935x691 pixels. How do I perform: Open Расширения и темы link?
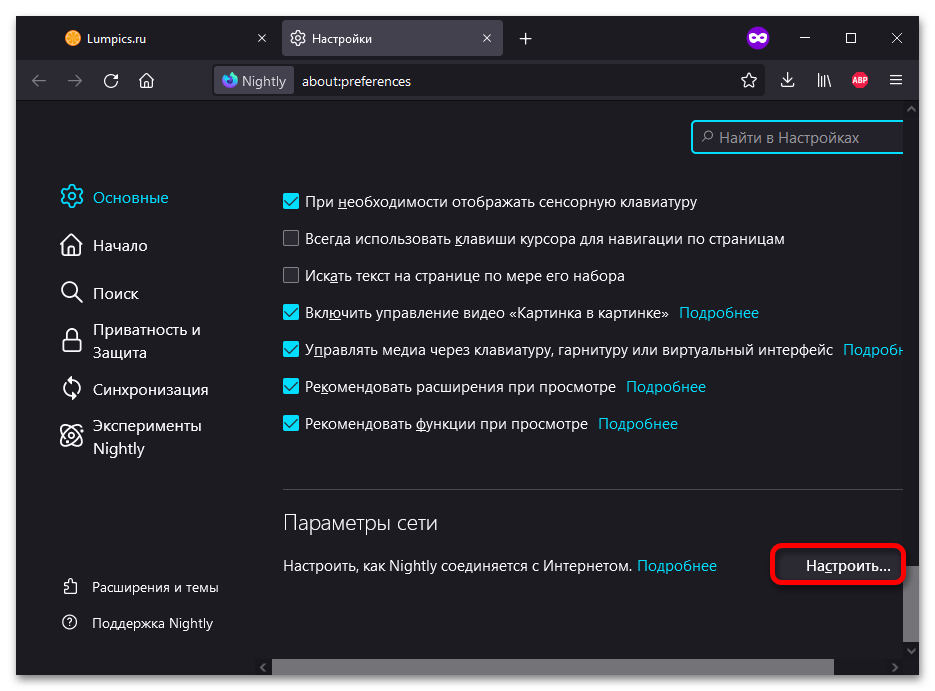coord(141,587)
